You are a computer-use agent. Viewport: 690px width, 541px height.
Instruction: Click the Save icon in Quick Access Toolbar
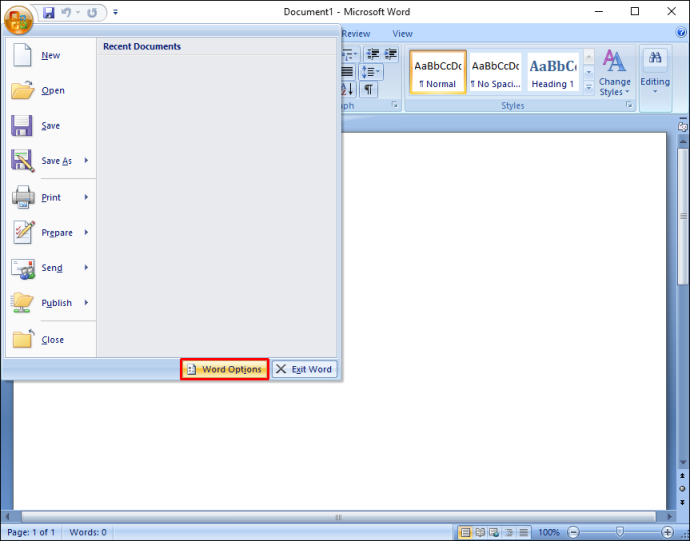tap(49, 12)
